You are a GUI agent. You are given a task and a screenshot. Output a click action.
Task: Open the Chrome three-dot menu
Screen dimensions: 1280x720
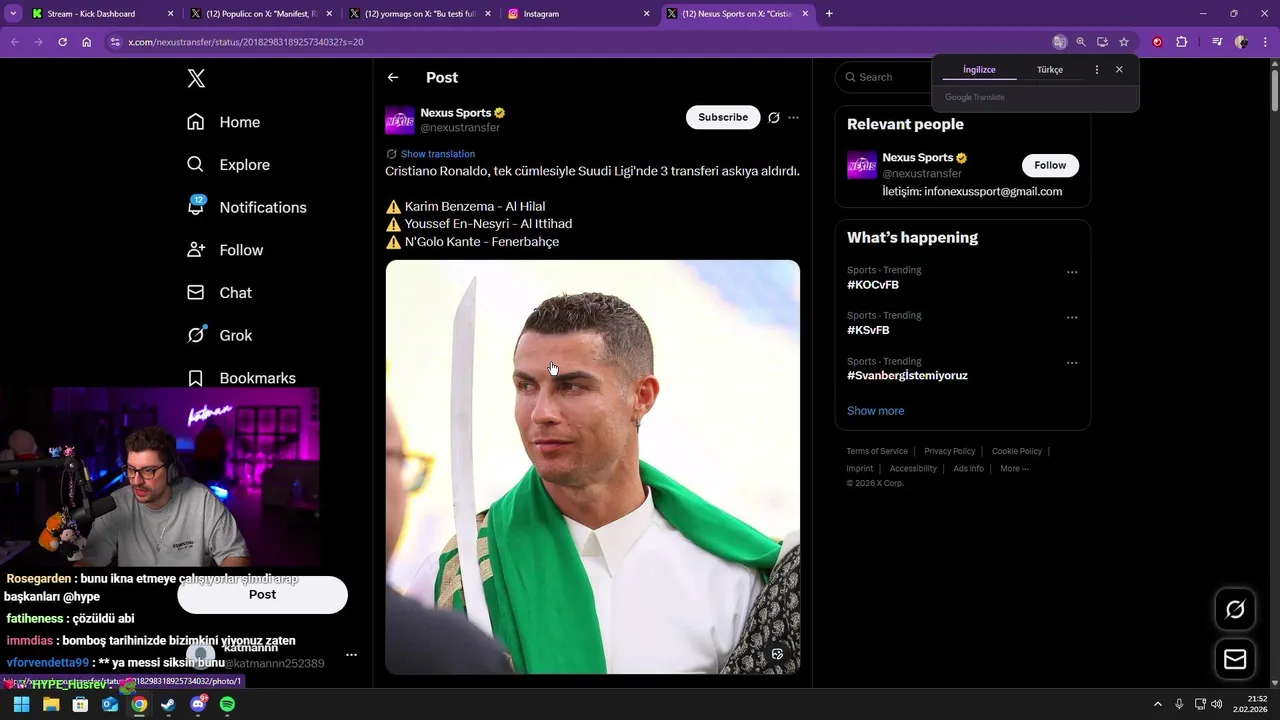(x=1265, y=42)
